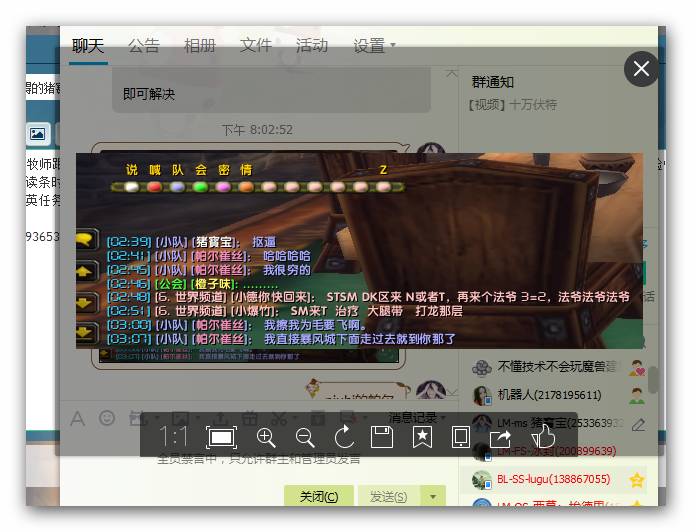Image resolution: width=692 pixels, height=532 pixels.
Task: Zoom in on the image
Action: (x=266, y=437)
